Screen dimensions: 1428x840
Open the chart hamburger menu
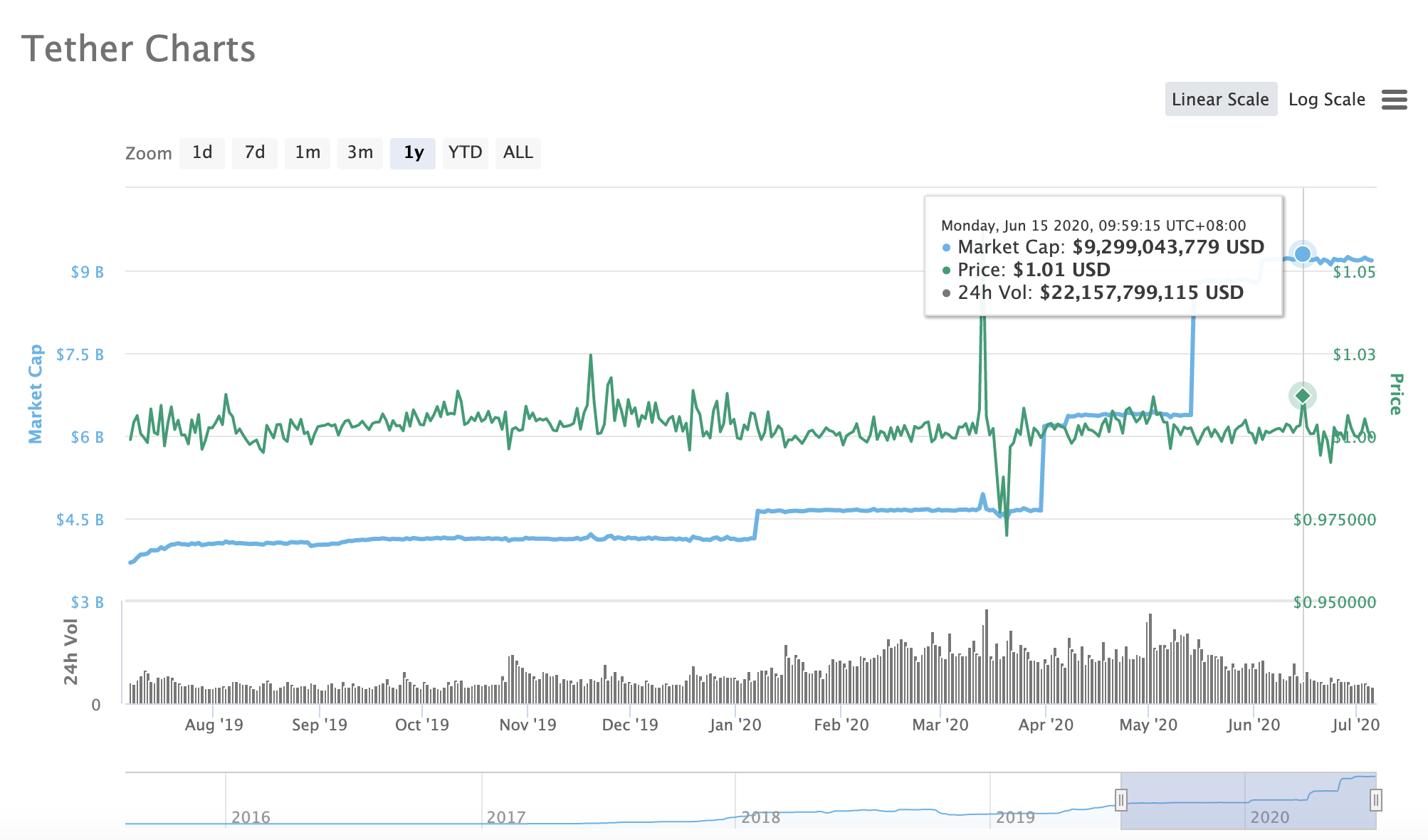(1394, 100)
